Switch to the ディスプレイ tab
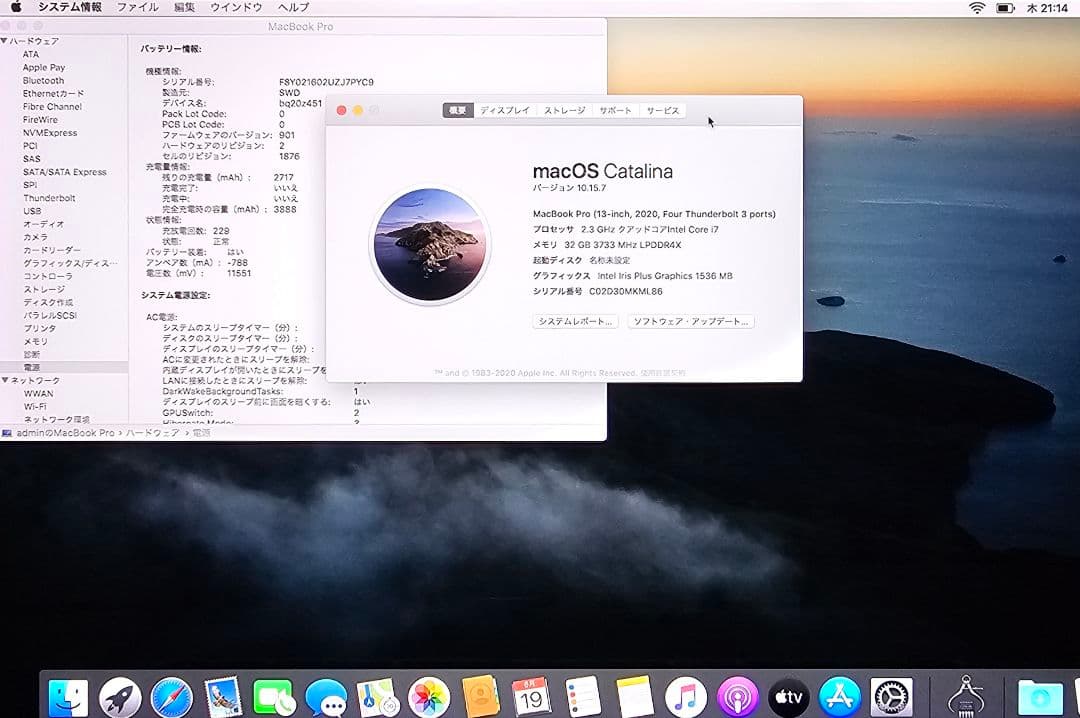This screenshot has width=1080, height=718. tap(505, 110)
